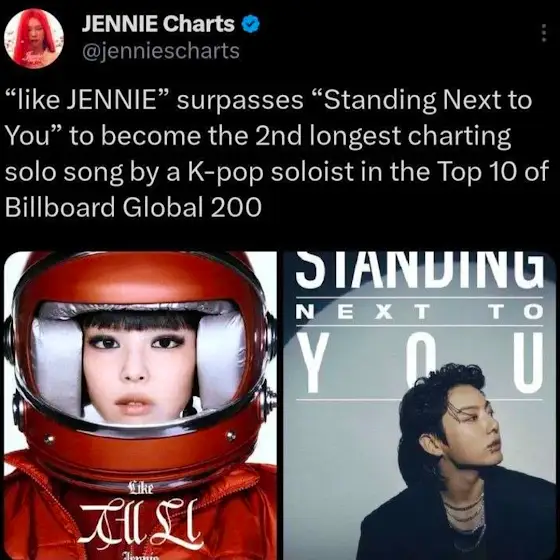Open the JENNIE Charts profile avatar
The width and height of the screenshot is (560, 560).
34,38
